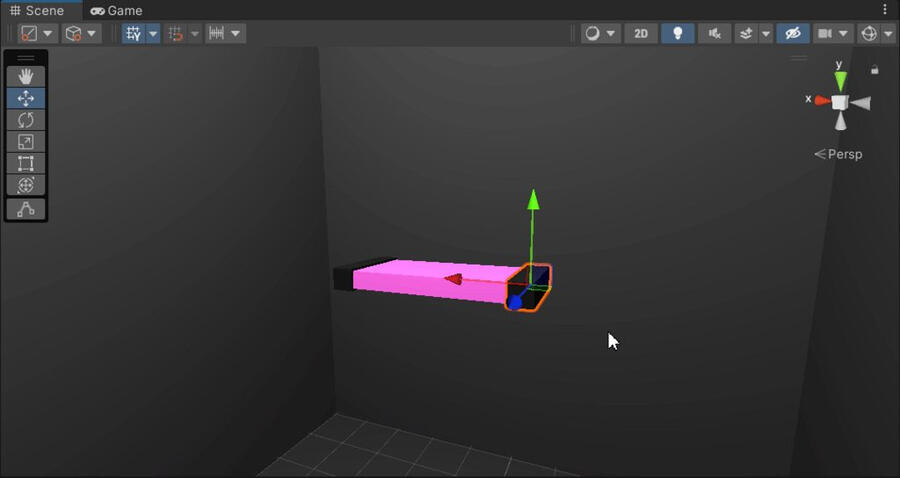The height and width of the screenshot is (478, 900).
Task: Switch to the Game tab
Action: coord(116,10)
